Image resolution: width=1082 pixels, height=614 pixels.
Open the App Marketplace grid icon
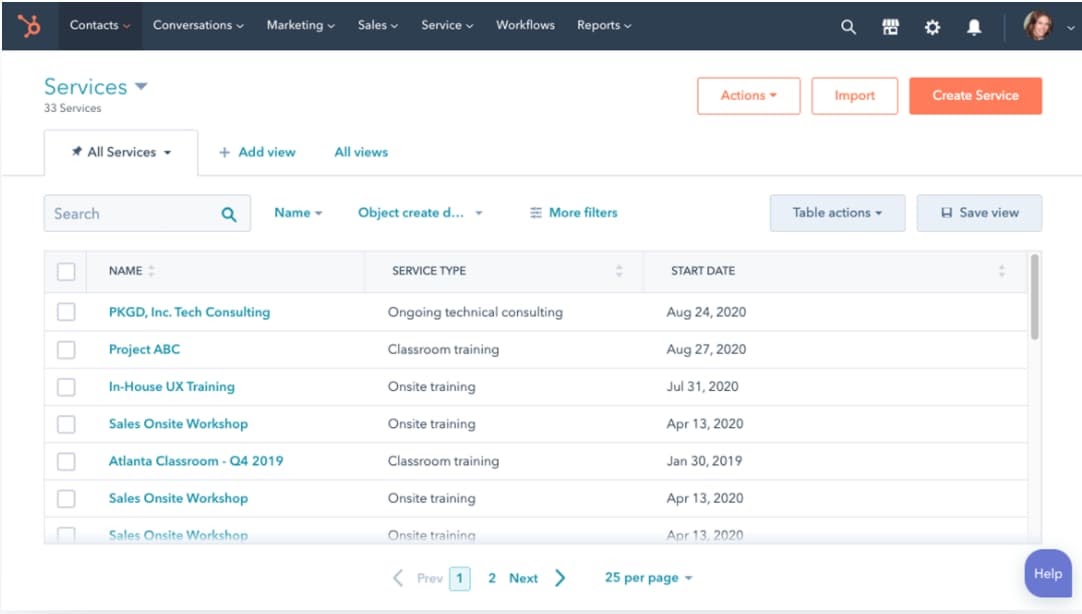[889, 27]
